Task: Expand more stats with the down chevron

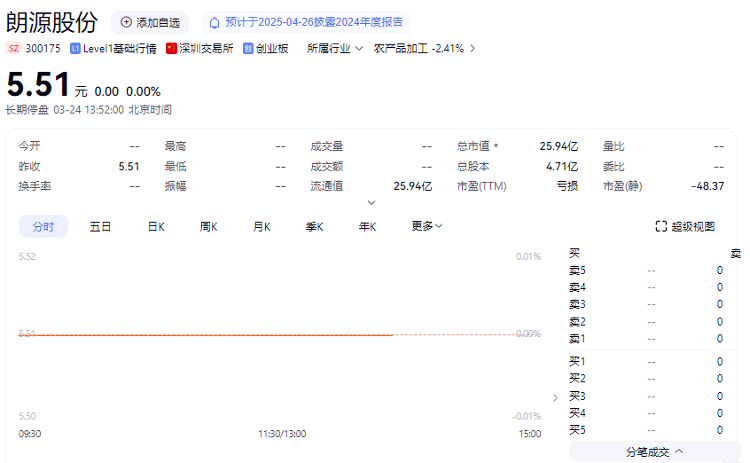Action: click(x=371, y=202)
